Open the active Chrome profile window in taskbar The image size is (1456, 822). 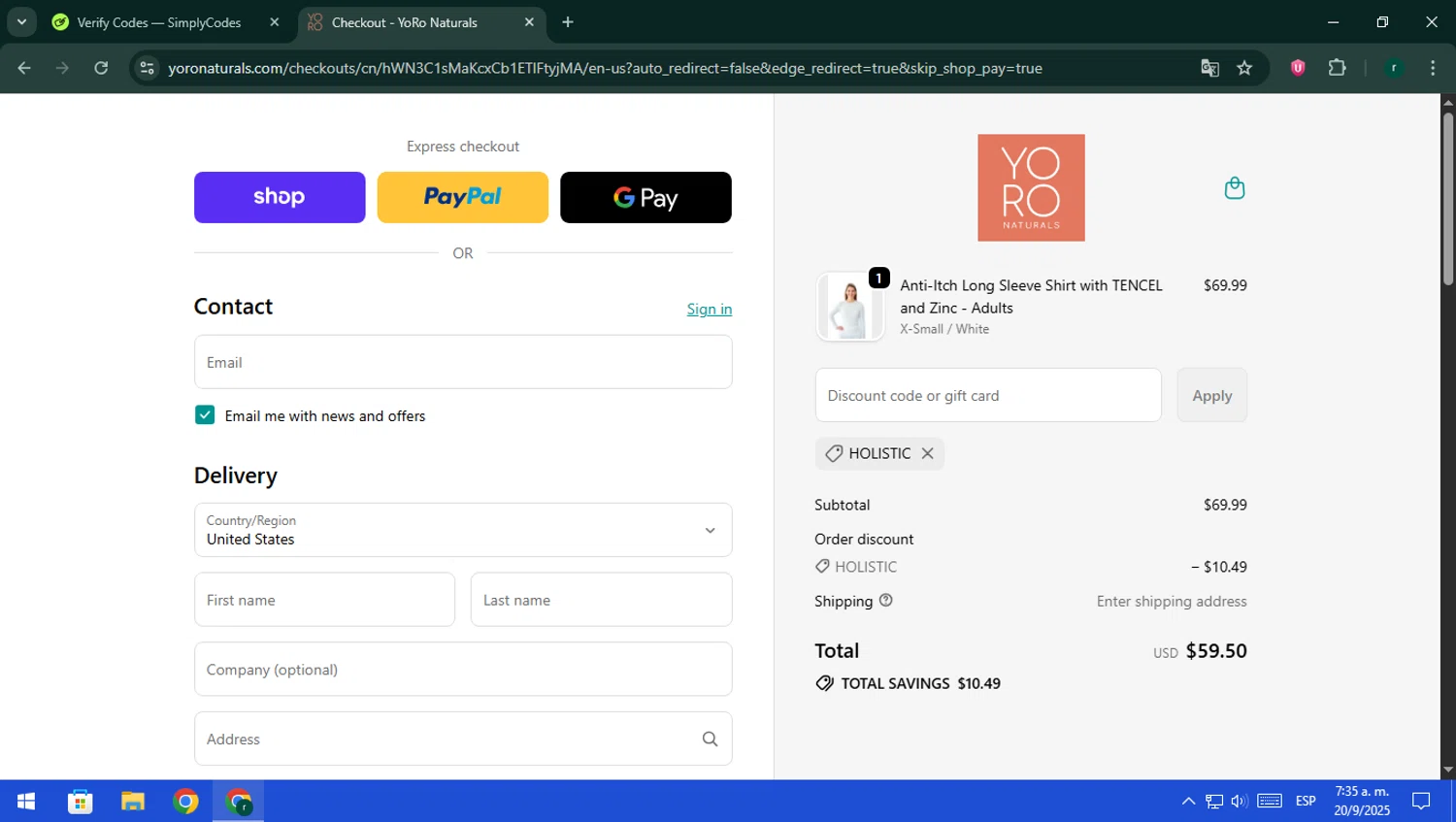pyautogui.click(x=239, y=802)
